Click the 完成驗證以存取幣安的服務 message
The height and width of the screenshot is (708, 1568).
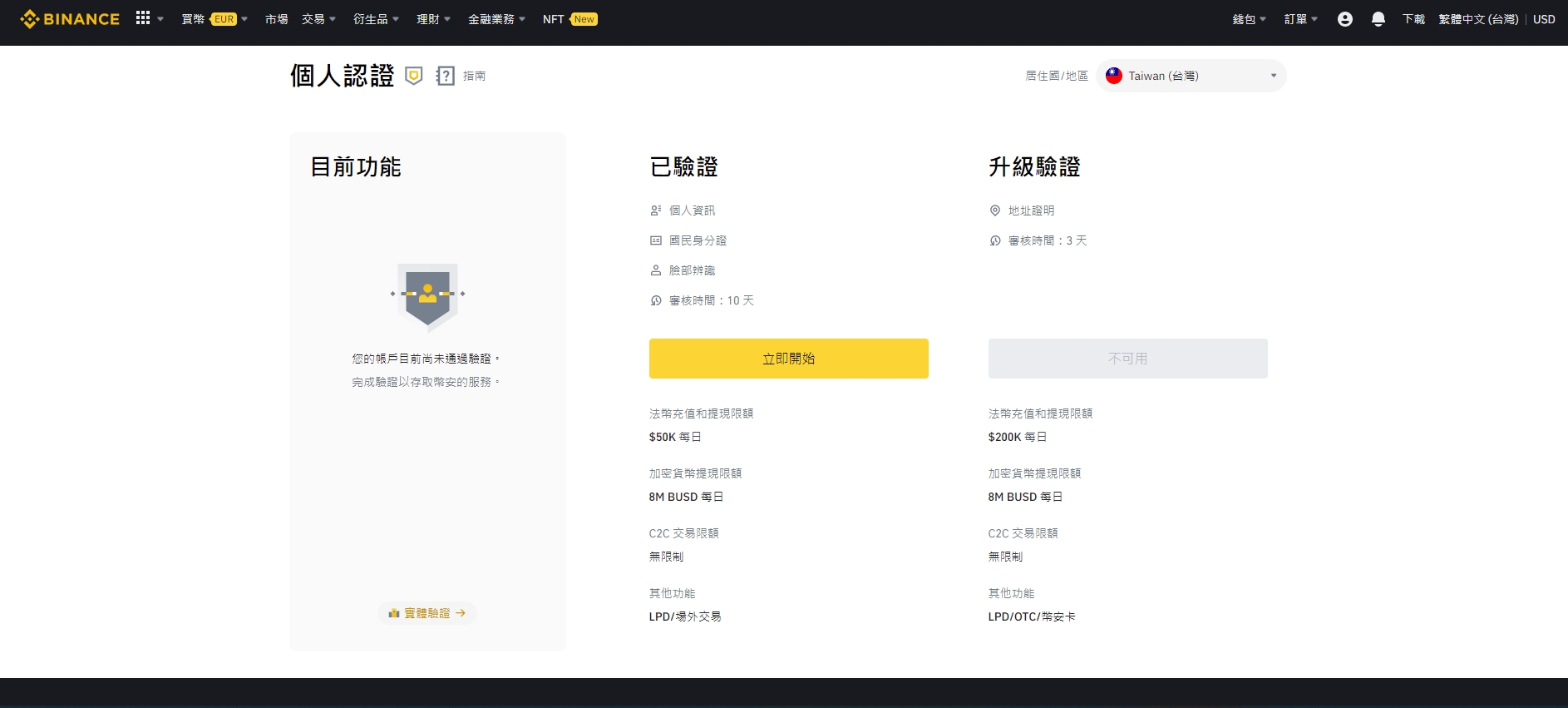pos(426,382)
